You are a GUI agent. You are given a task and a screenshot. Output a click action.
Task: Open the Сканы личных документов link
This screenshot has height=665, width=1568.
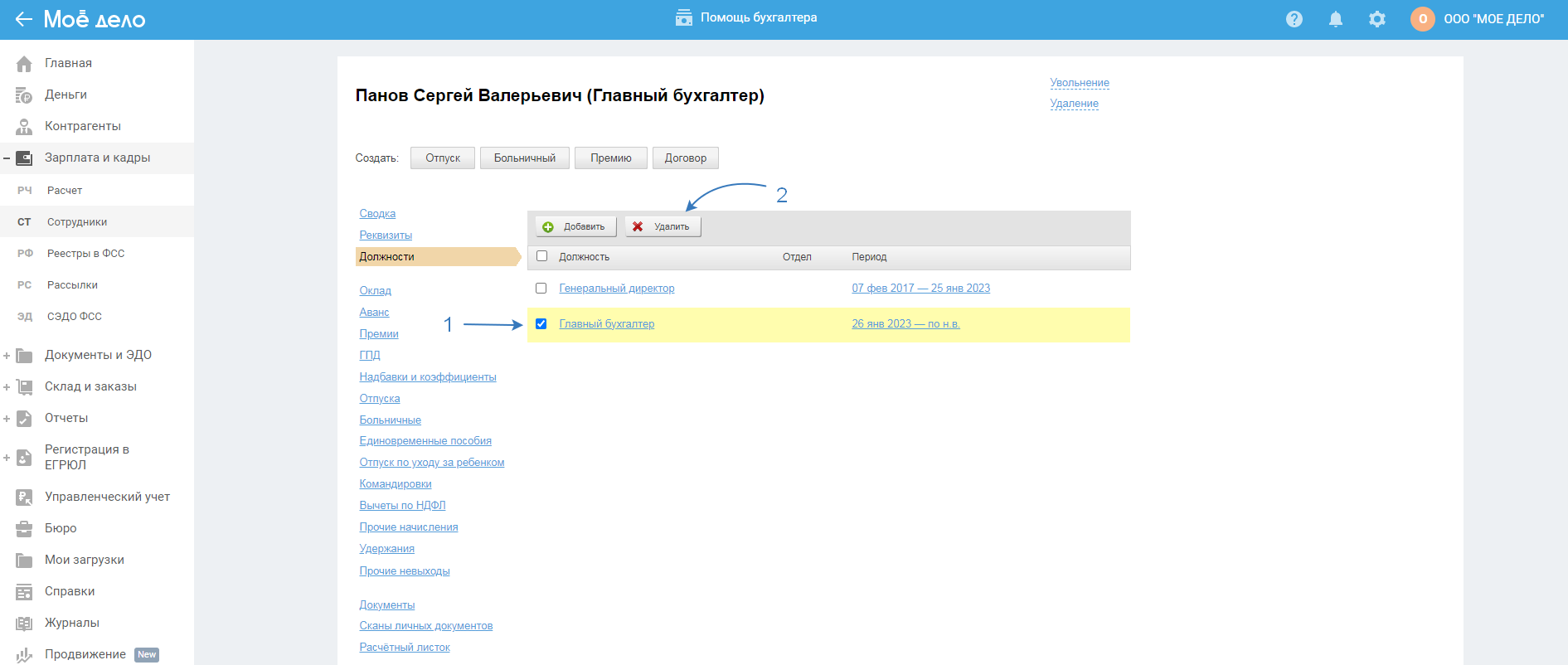tap(426, 626)
